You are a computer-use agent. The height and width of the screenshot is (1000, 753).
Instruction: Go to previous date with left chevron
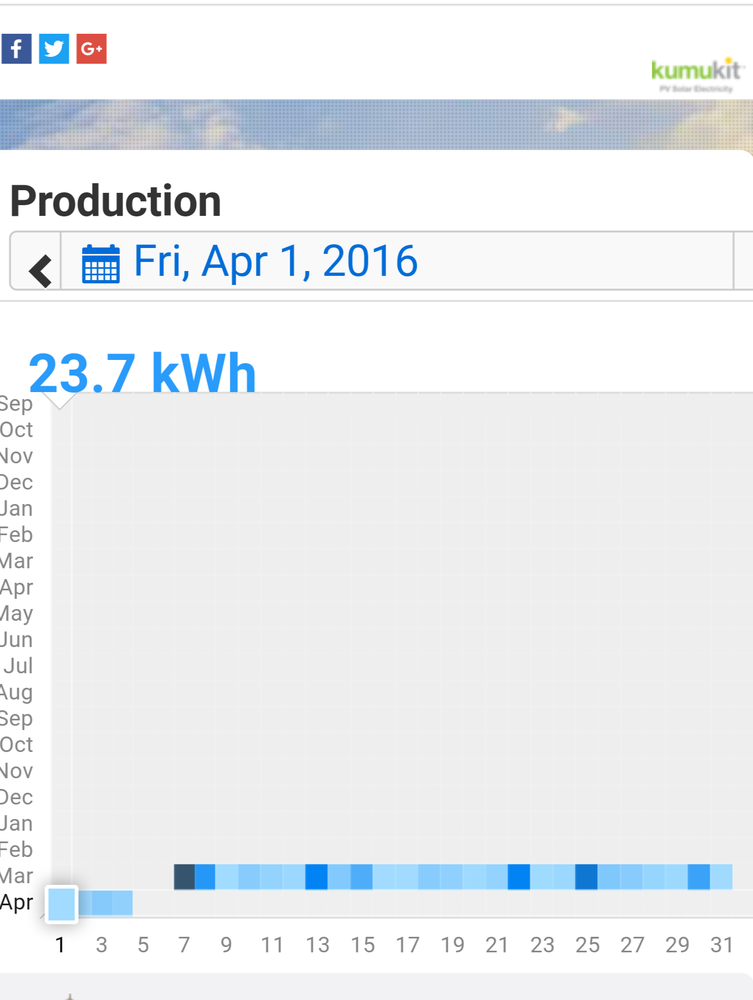(x=37, y=267)
